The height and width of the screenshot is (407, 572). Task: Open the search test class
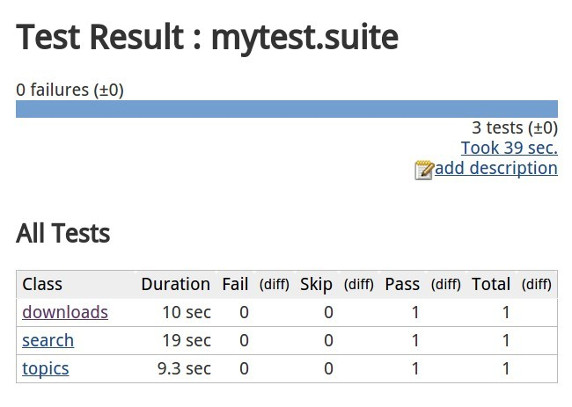coord(48,341)
